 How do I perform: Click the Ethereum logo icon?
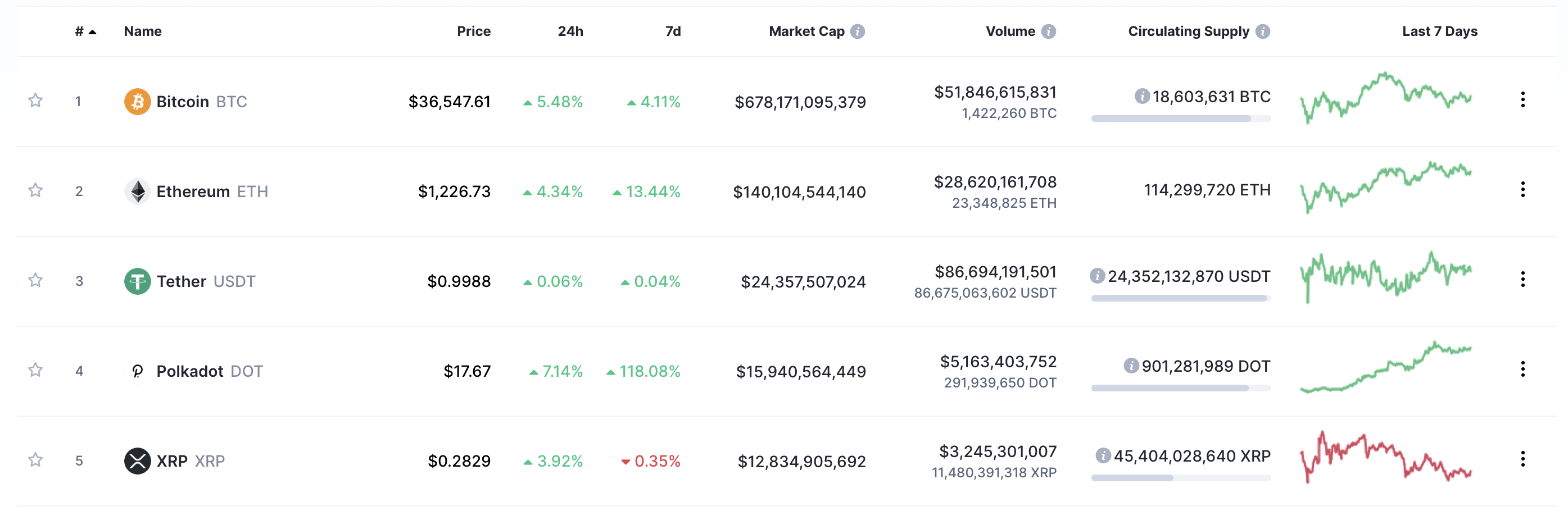[x=138, y=191]
